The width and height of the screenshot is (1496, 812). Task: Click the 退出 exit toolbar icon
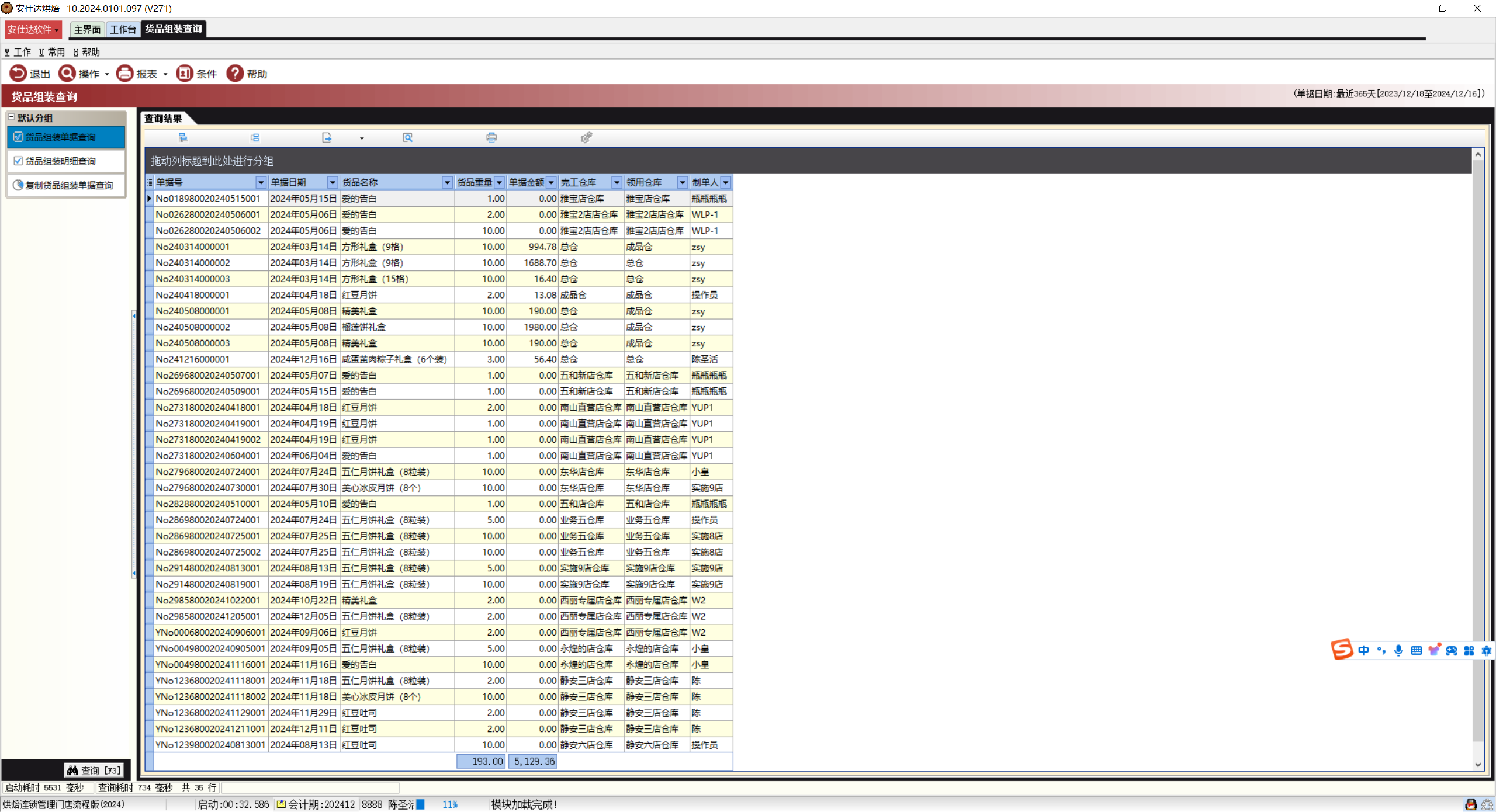[x=18, y=74]
